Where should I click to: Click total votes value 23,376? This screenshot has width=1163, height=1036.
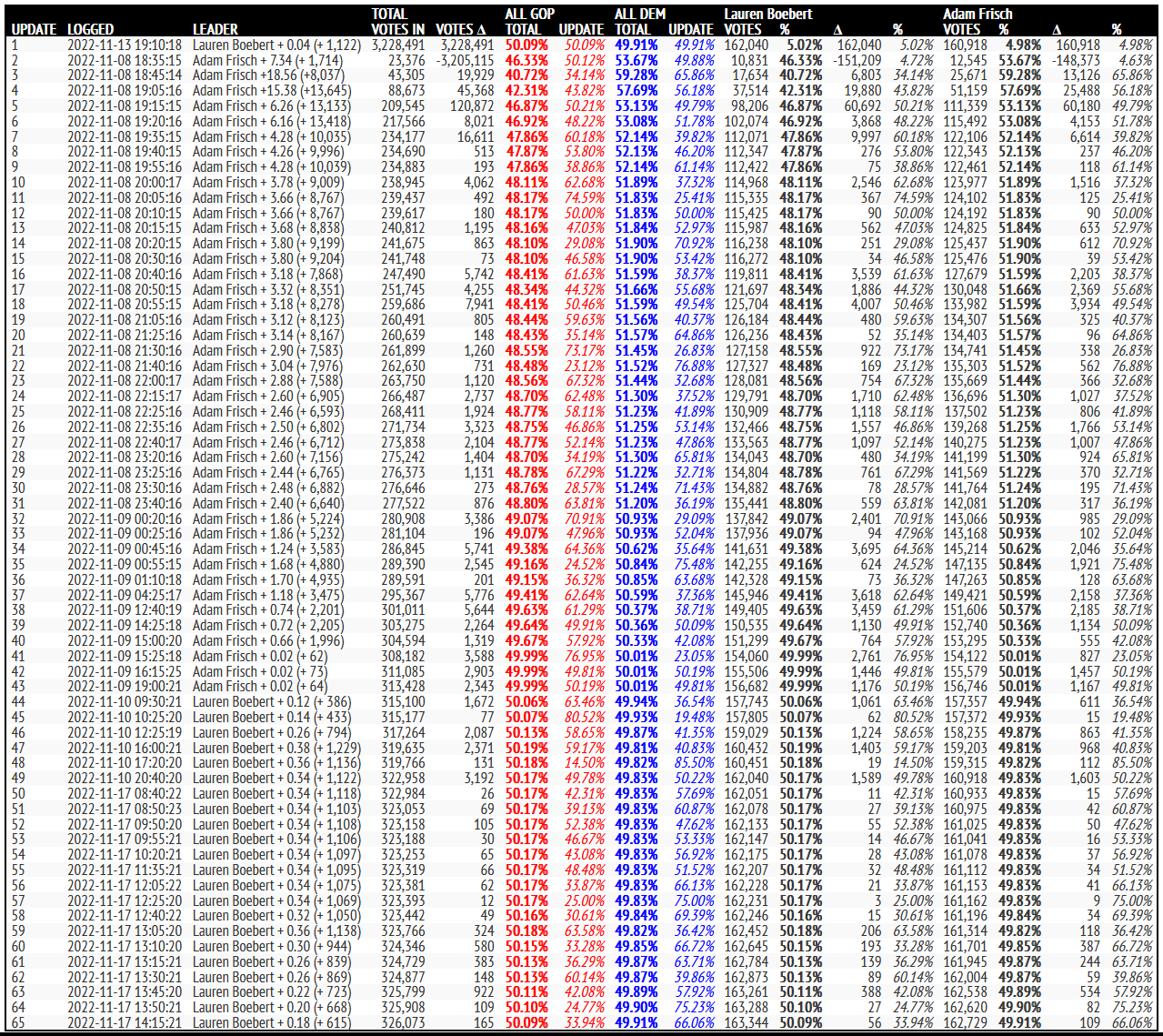click(x=406, y=60)
